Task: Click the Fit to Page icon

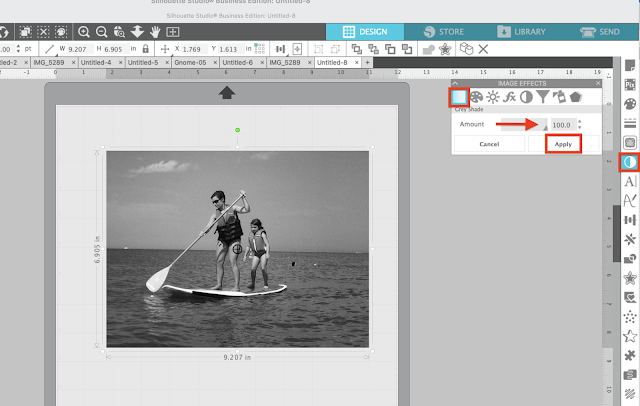Action: click(x=173, y=32)
